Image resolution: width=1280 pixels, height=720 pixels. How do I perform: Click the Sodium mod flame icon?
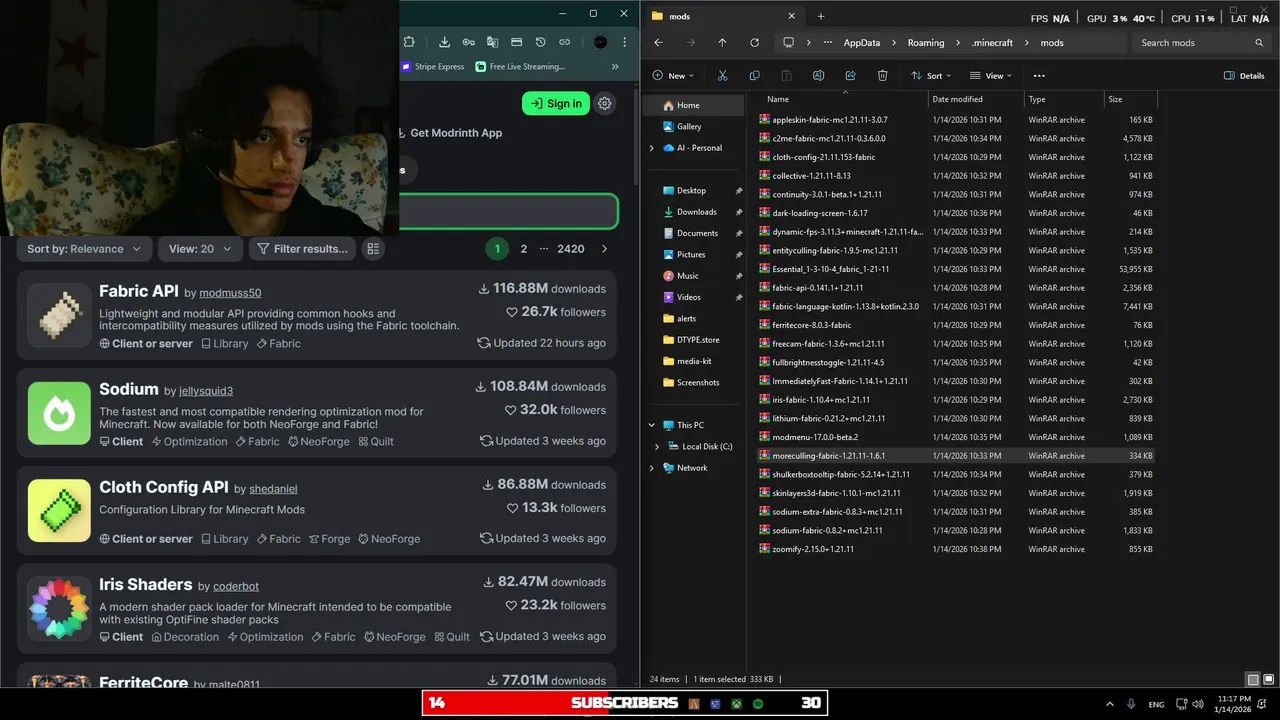pos(59,413)
